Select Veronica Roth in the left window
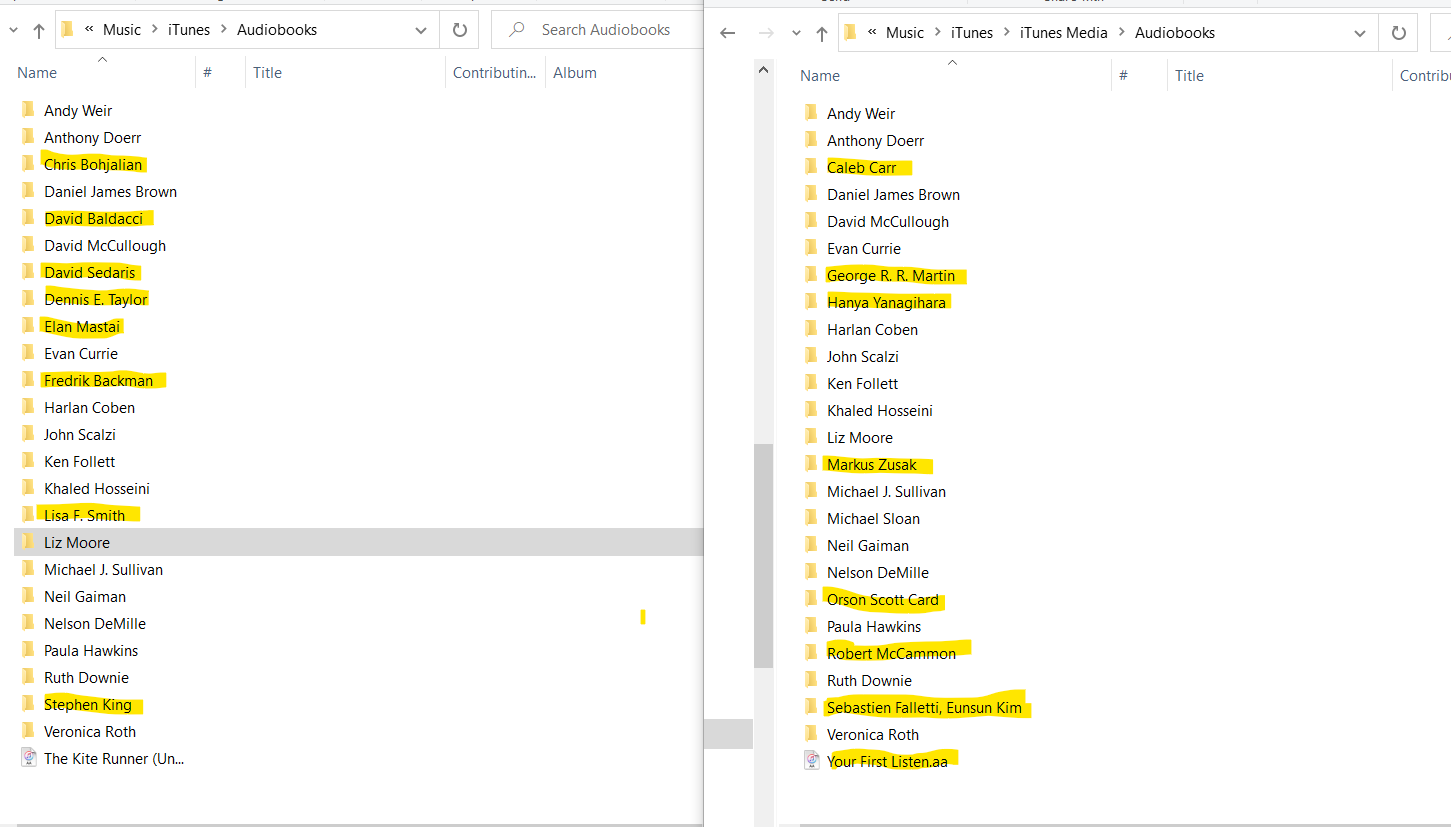The height and width of the screenshot is (827, 1451). click(x=90, y=731)
